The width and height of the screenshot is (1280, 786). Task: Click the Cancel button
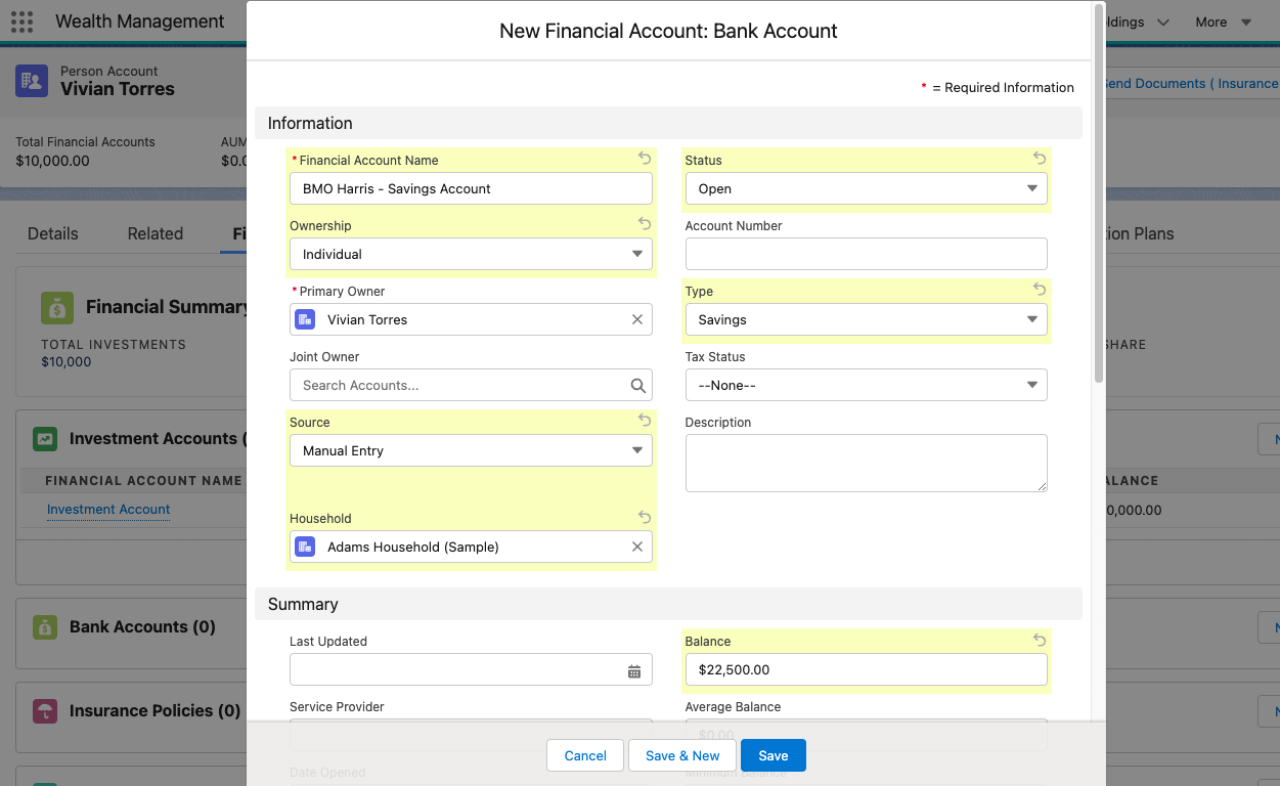(x=585, y=756)
